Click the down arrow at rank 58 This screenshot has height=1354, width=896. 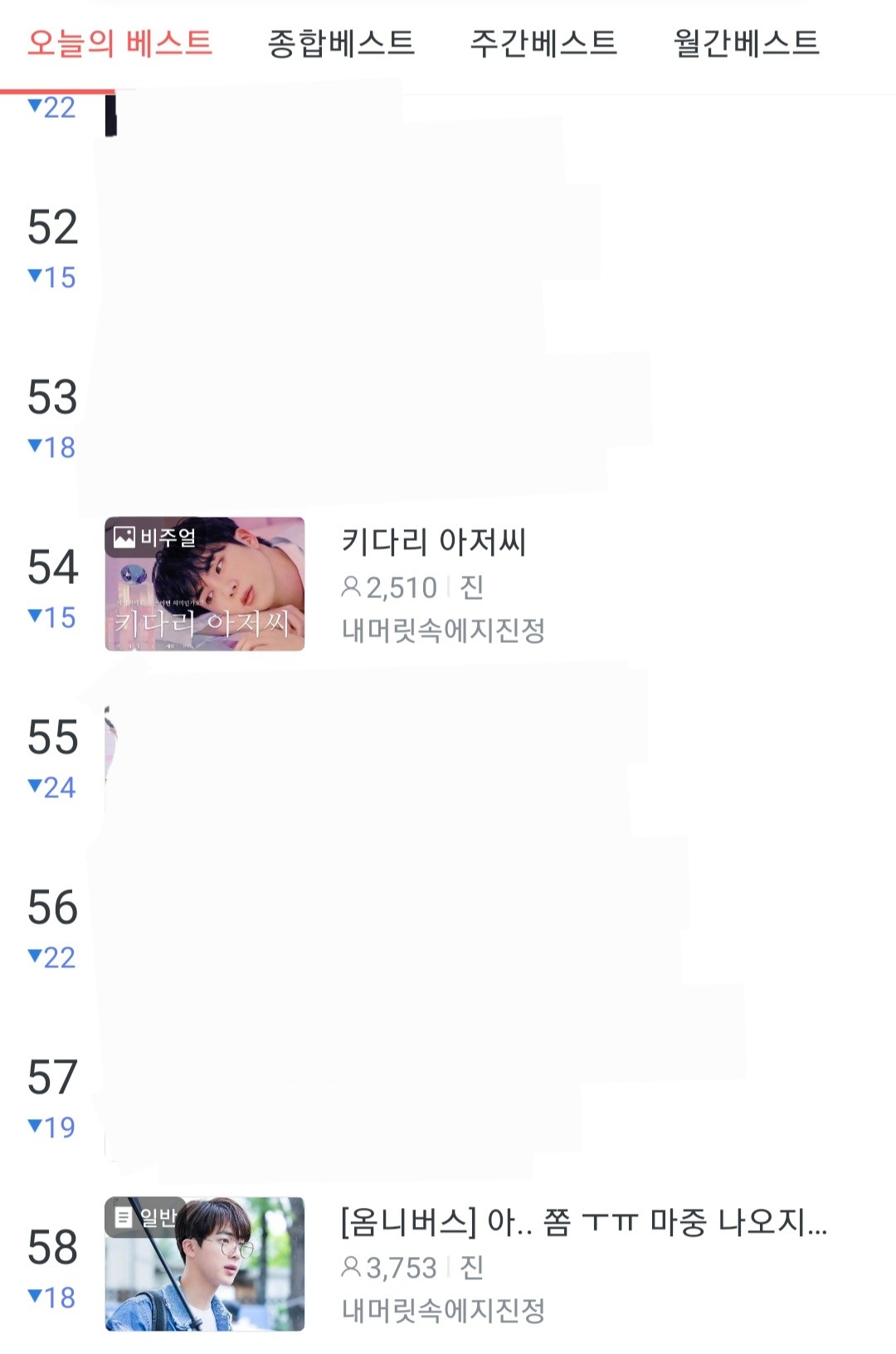coord(35,1296)
